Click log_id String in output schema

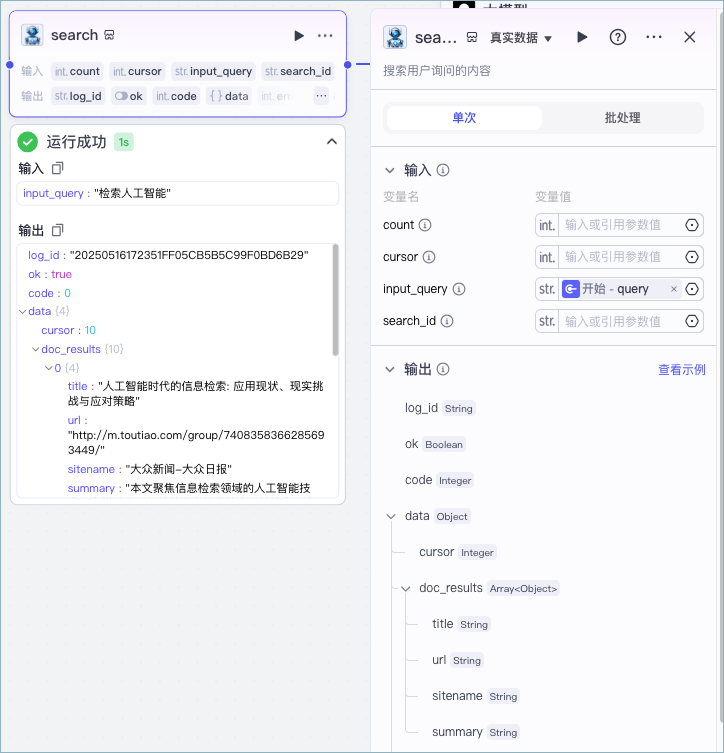pos(439,408)
